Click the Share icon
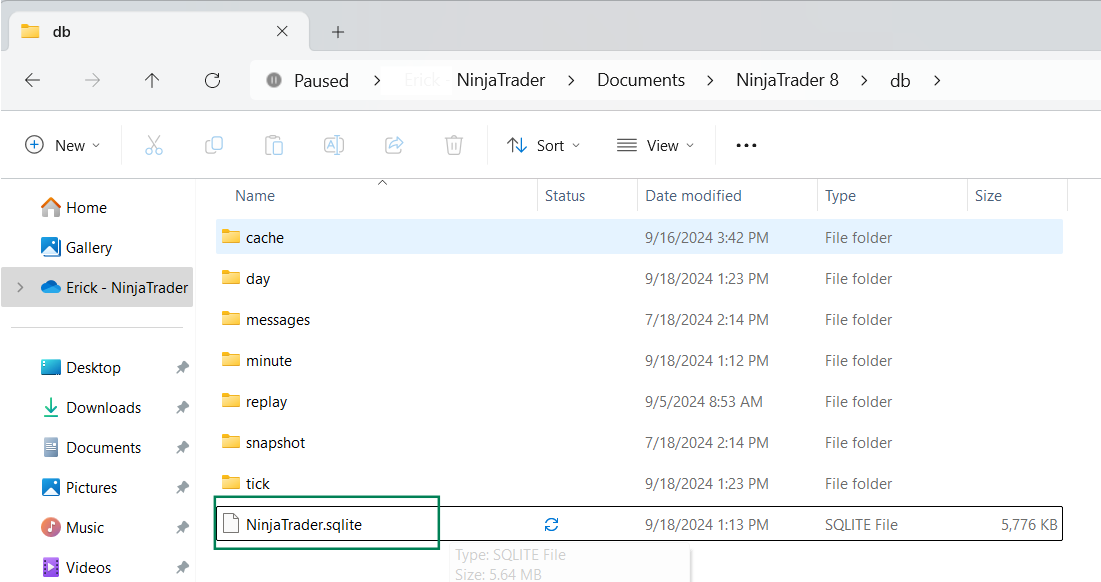This screenshot has width=1101, height=582. [x=394, y=145]
